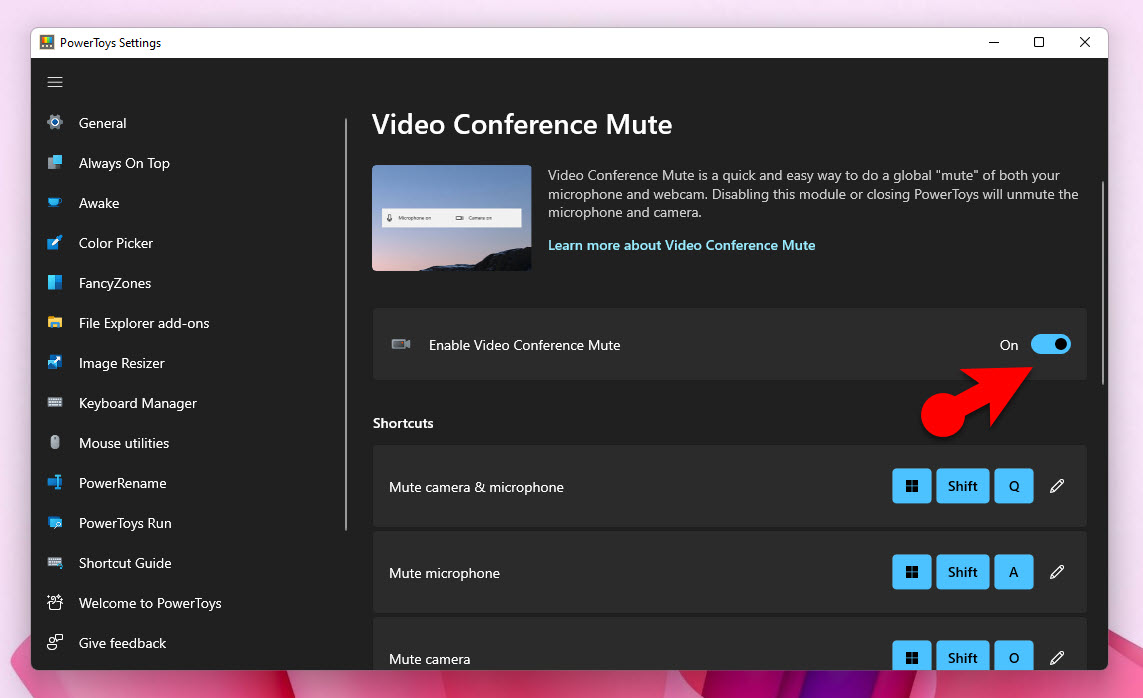Click the A key shortcut button
Viewport: 1143px width, 698px height.
pos(1013,572)
